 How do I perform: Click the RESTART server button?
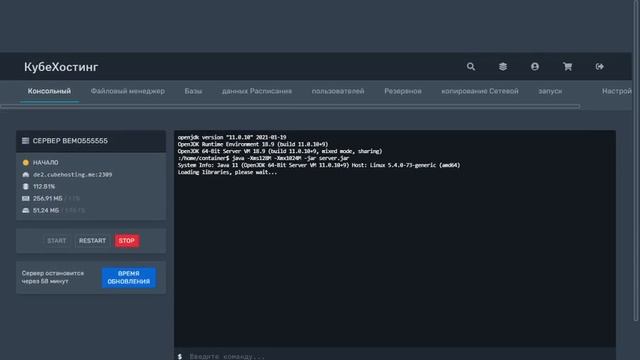(92, 241)
